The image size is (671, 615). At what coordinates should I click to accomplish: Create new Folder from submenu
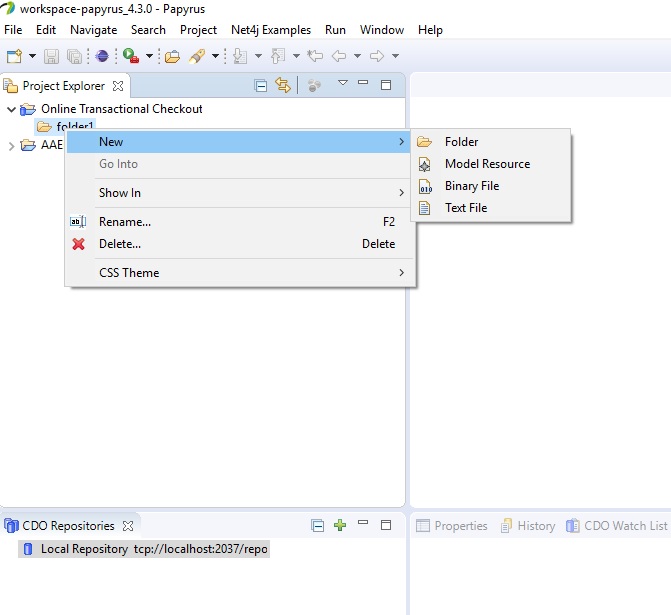[491, 142]
